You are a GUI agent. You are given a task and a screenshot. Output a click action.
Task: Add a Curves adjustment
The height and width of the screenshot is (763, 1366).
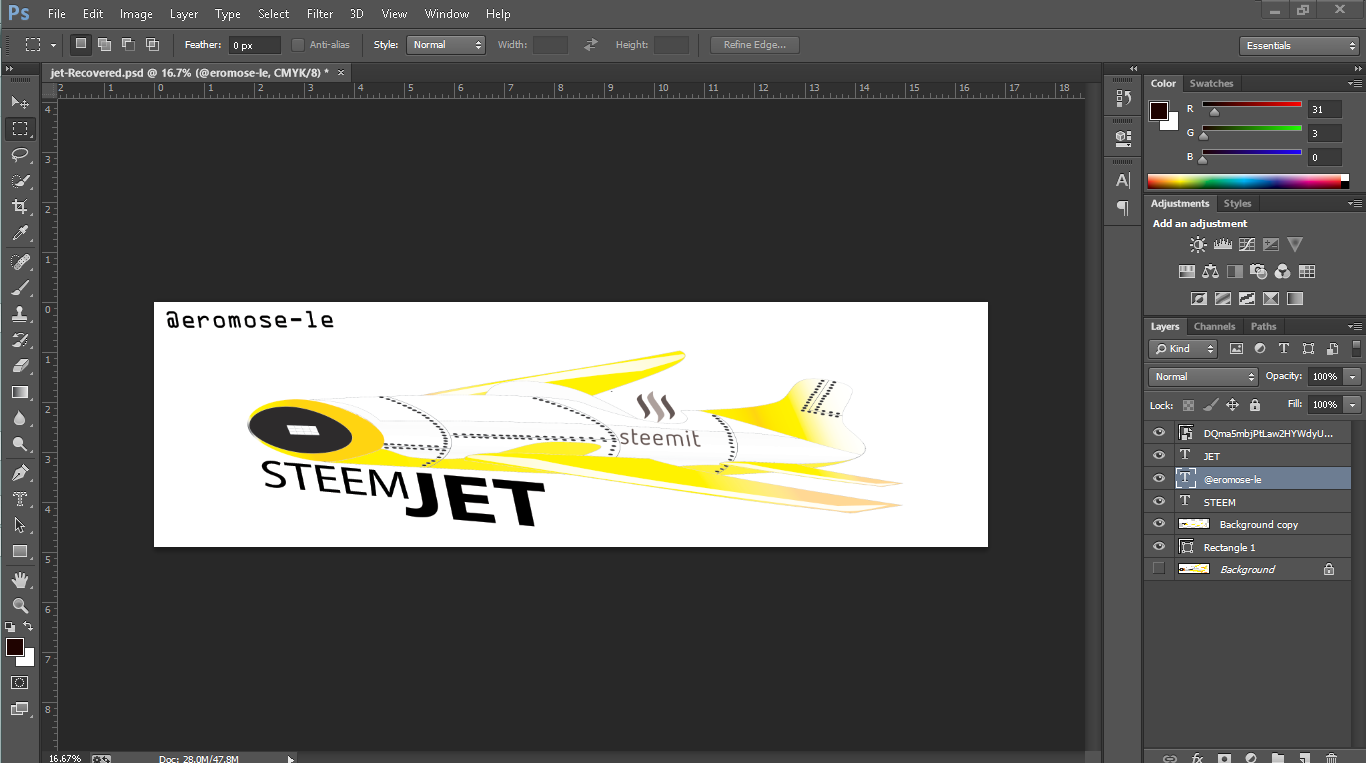click(1246, 244)
